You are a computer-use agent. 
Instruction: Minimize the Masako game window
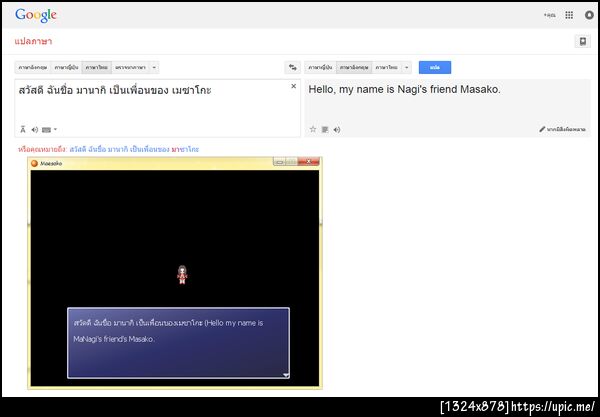point(279,162)
